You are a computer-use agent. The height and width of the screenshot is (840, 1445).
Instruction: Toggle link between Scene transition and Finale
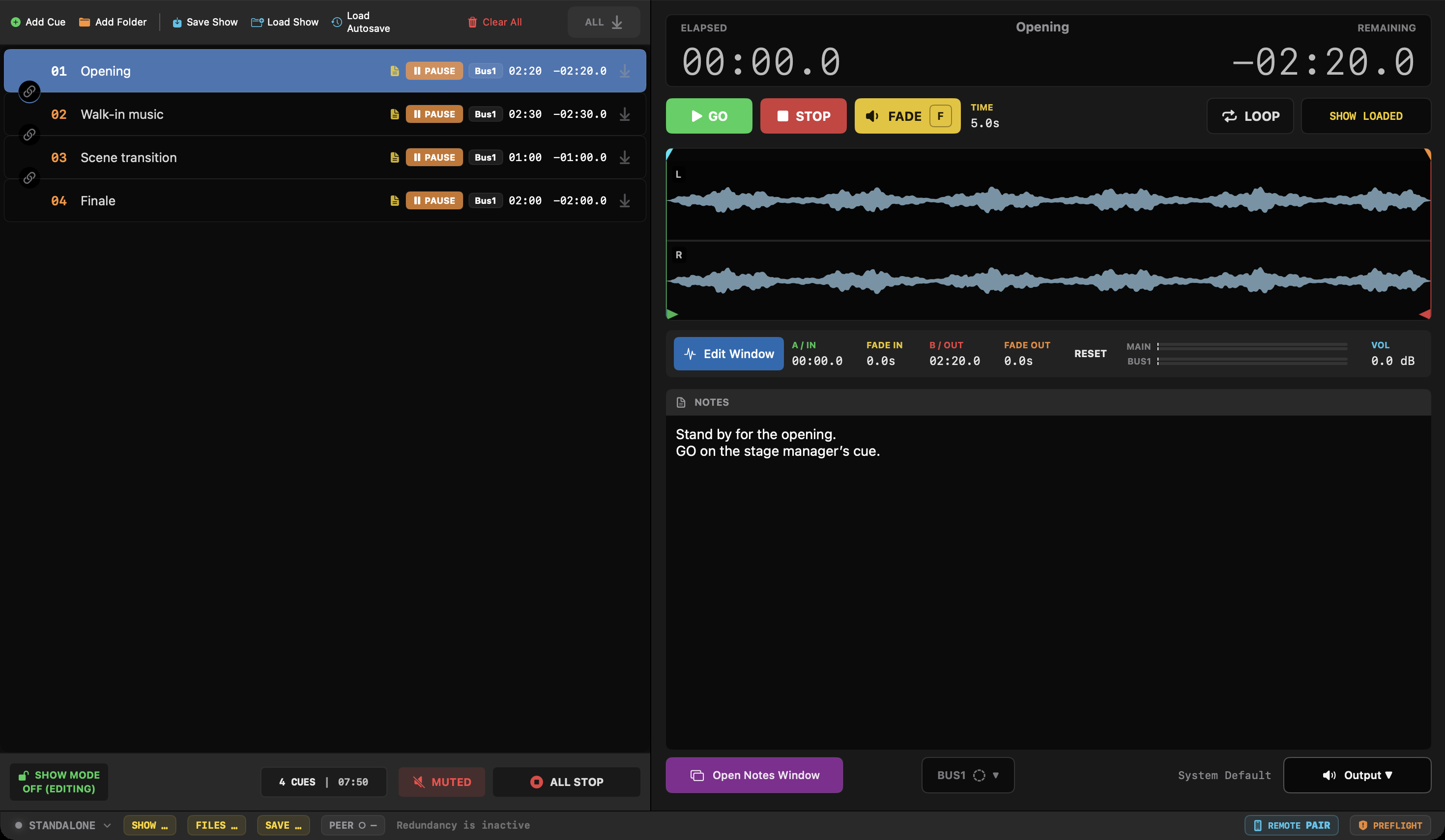(29, 178)
